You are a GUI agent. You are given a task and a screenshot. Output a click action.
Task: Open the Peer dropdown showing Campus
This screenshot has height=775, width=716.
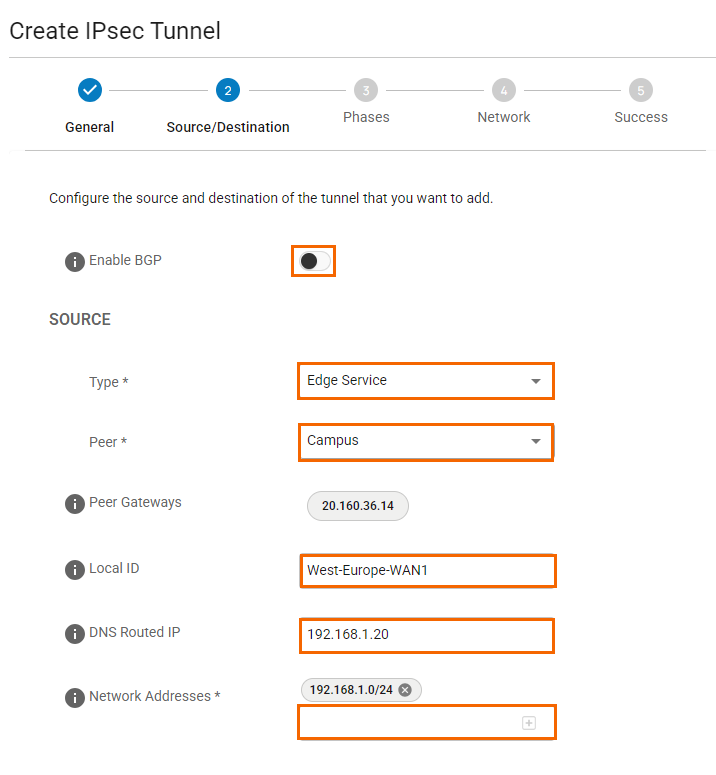(x=425, y=441)
